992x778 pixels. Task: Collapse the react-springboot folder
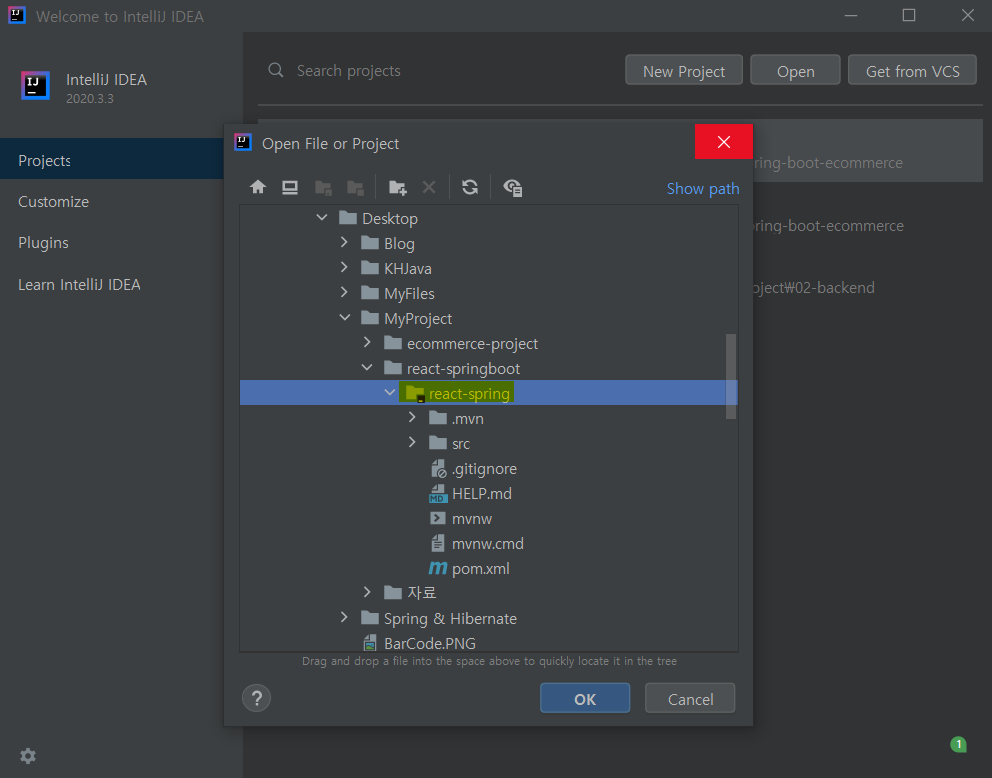367,367
